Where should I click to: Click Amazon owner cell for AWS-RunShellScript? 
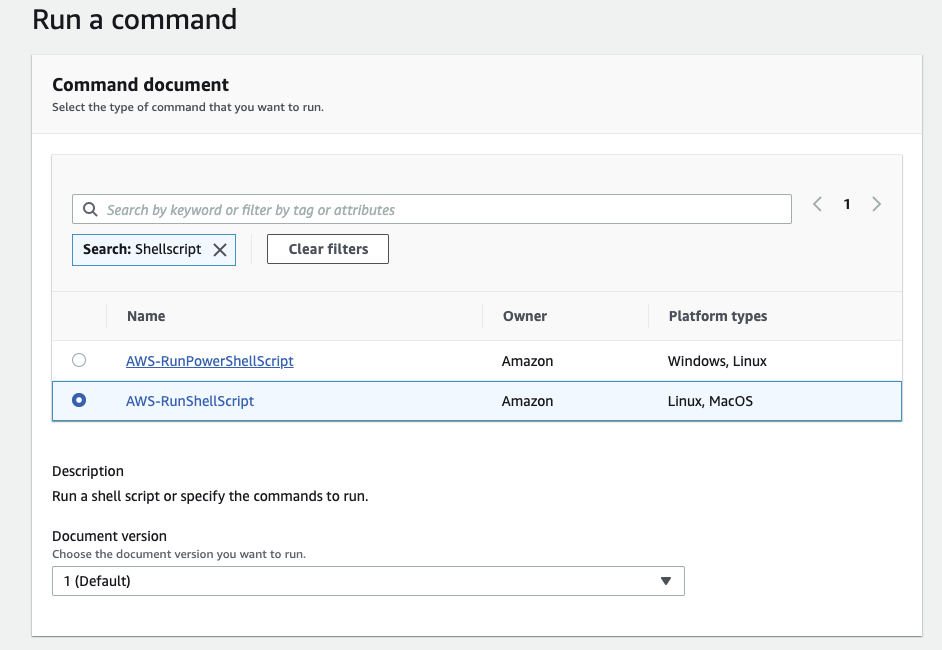tap(527, 401)
